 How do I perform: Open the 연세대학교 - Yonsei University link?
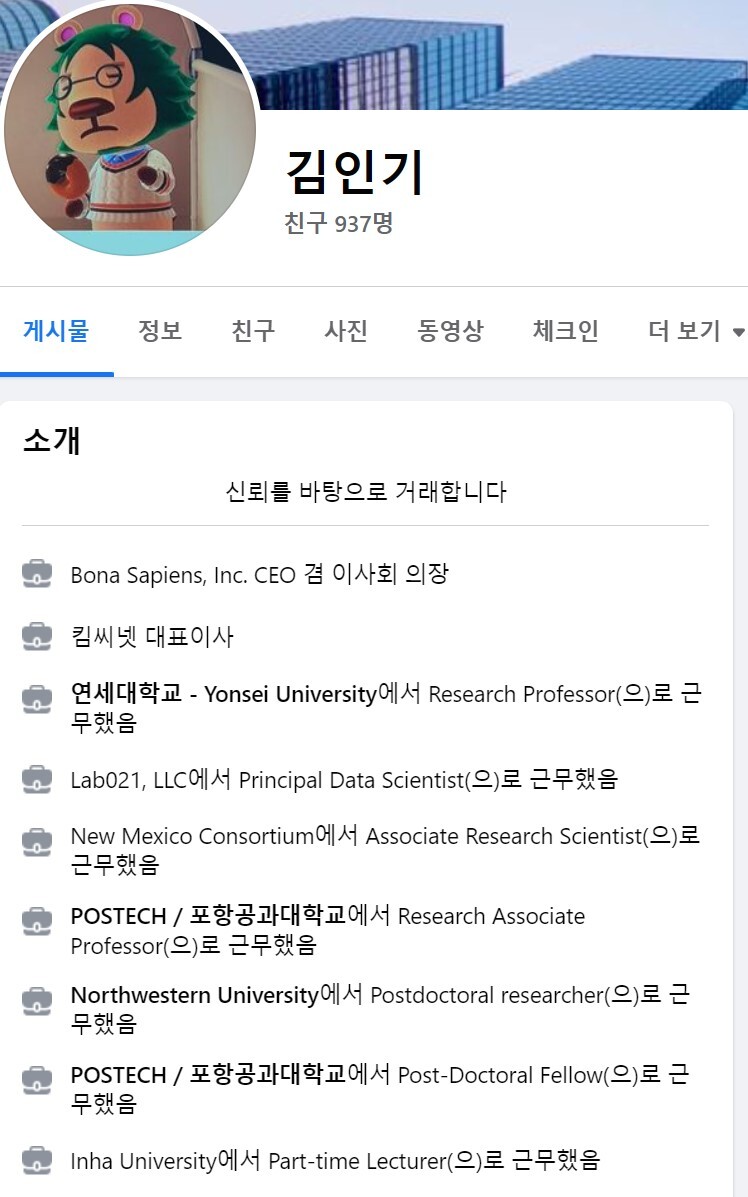coord(224,694)
